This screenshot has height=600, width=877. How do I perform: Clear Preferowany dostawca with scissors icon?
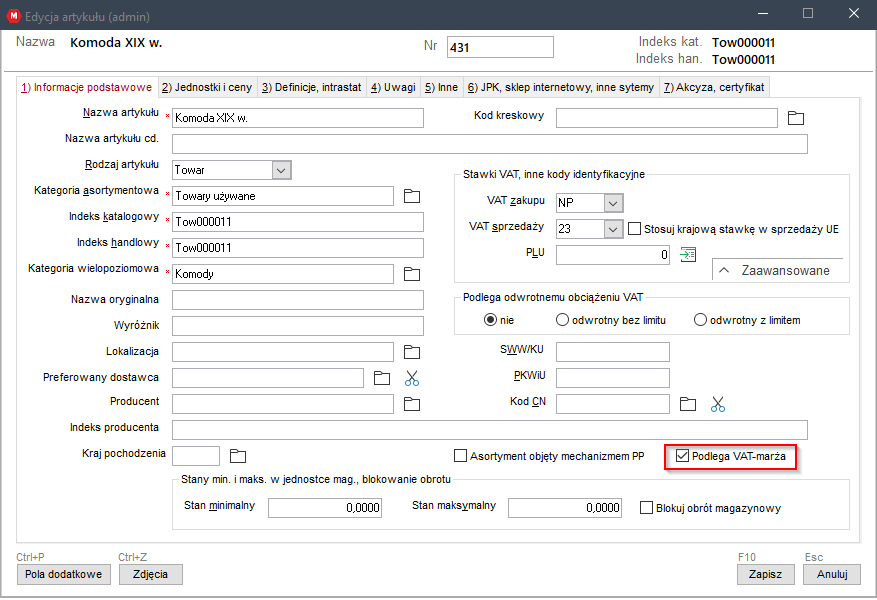pos(412,379)
